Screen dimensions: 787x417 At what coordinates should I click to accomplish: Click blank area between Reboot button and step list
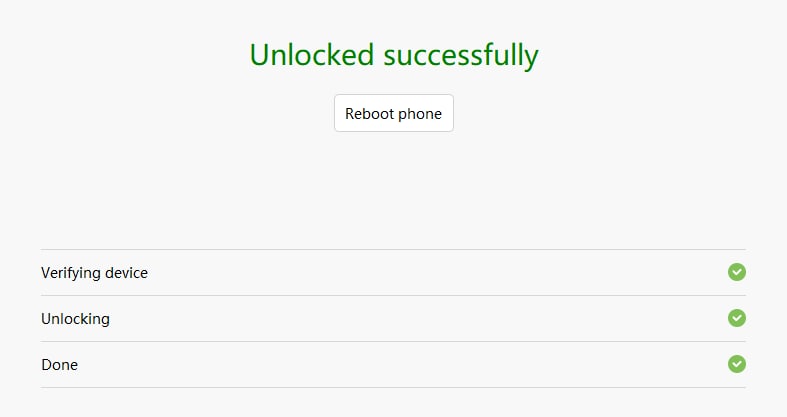click(394, 191)
